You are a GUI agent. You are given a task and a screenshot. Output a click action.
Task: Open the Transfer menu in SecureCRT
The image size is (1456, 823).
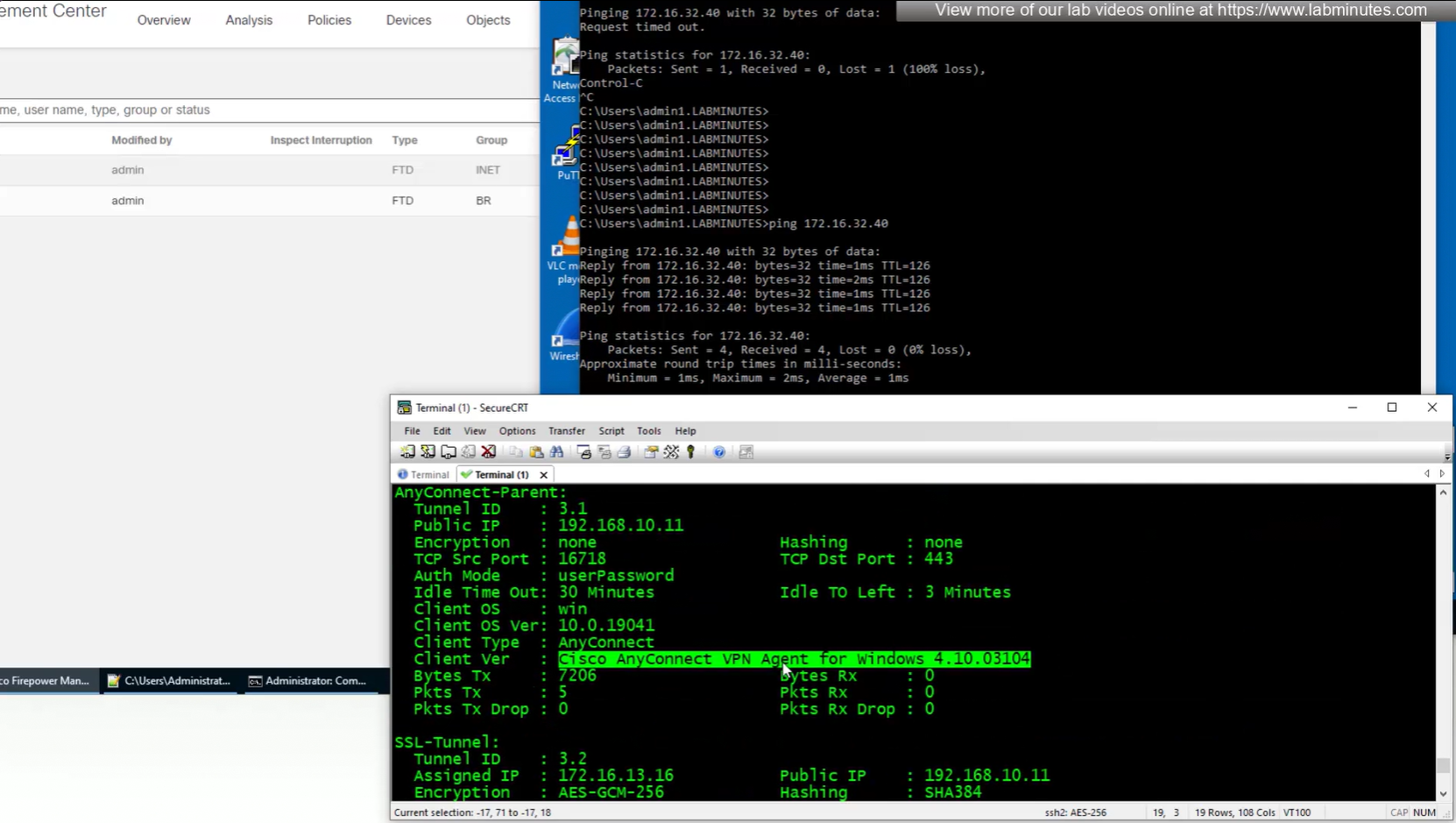[566, 431]
